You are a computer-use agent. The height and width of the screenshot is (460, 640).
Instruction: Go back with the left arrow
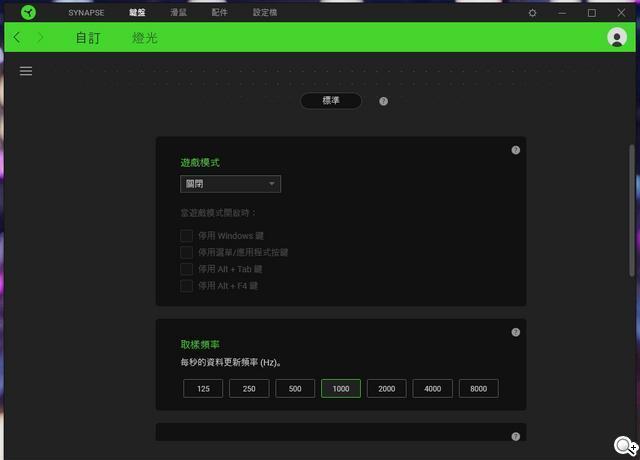point(17,38)
